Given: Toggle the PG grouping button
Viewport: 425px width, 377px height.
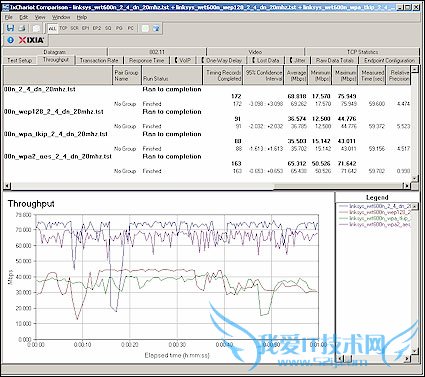Looking at the screenshot, I should pyautogui.click(x=119, y=28).
